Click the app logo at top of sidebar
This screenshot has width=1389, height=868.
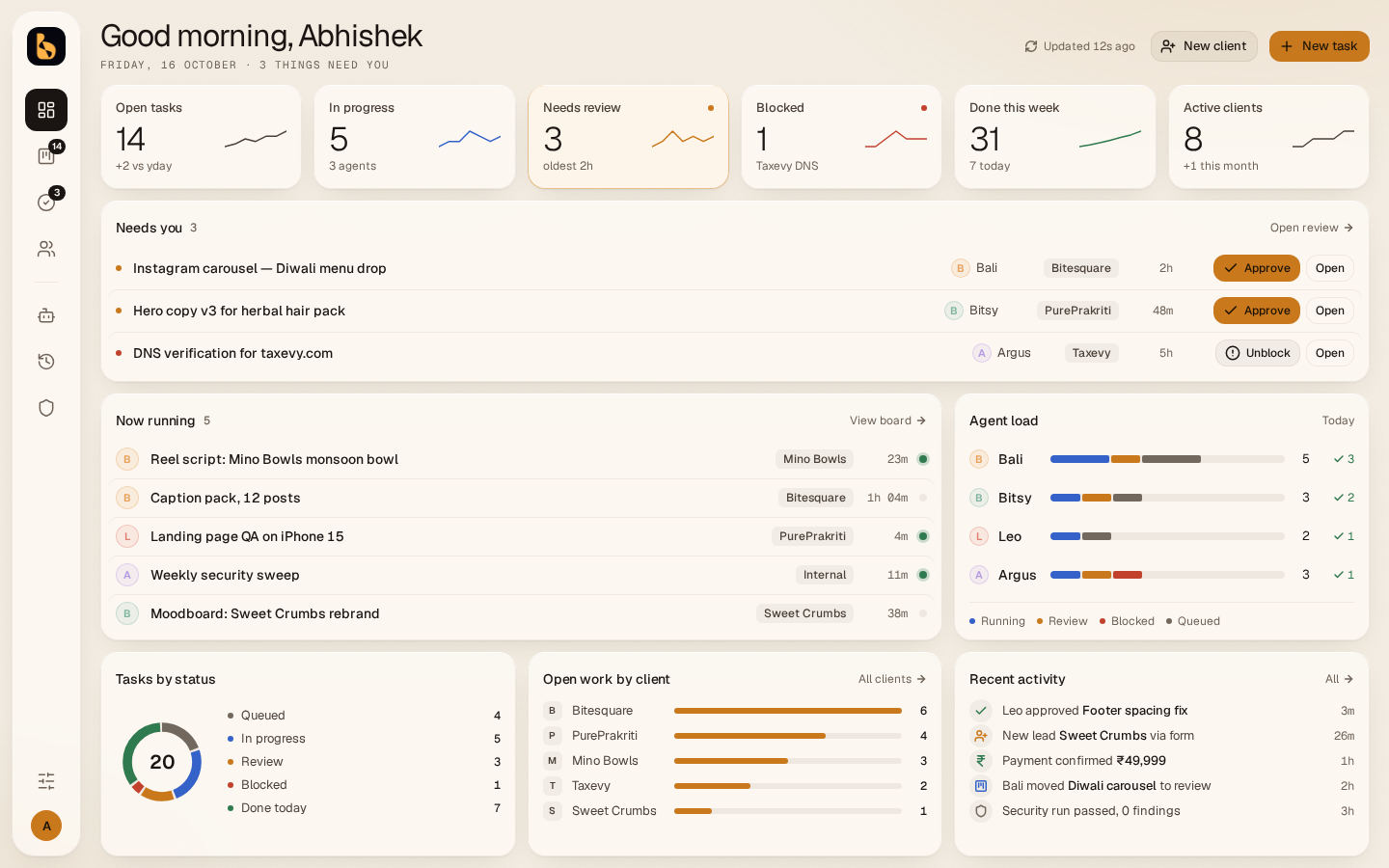[x=46, y=46]
